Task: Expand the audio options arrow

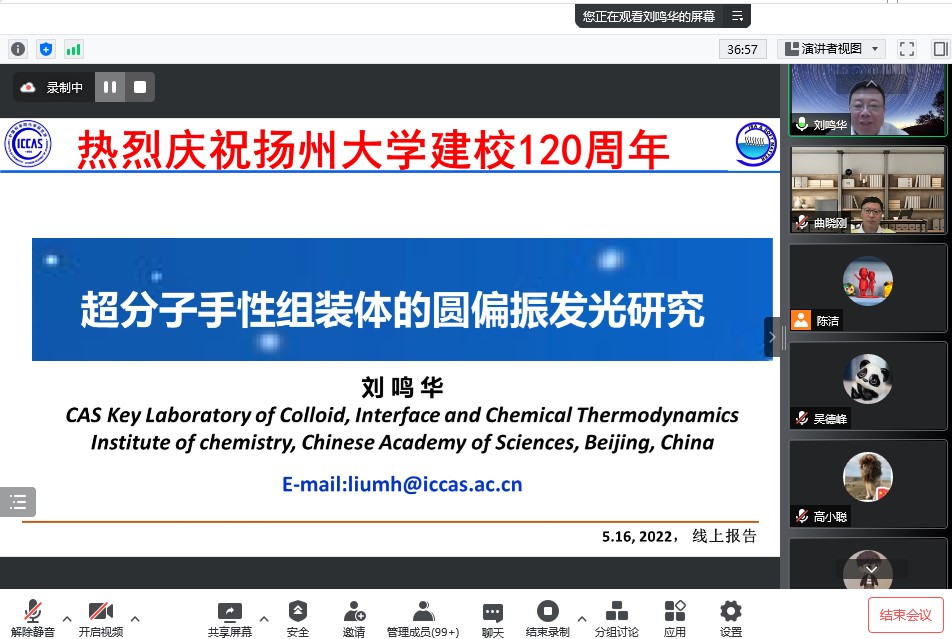Action: (67, 617)
